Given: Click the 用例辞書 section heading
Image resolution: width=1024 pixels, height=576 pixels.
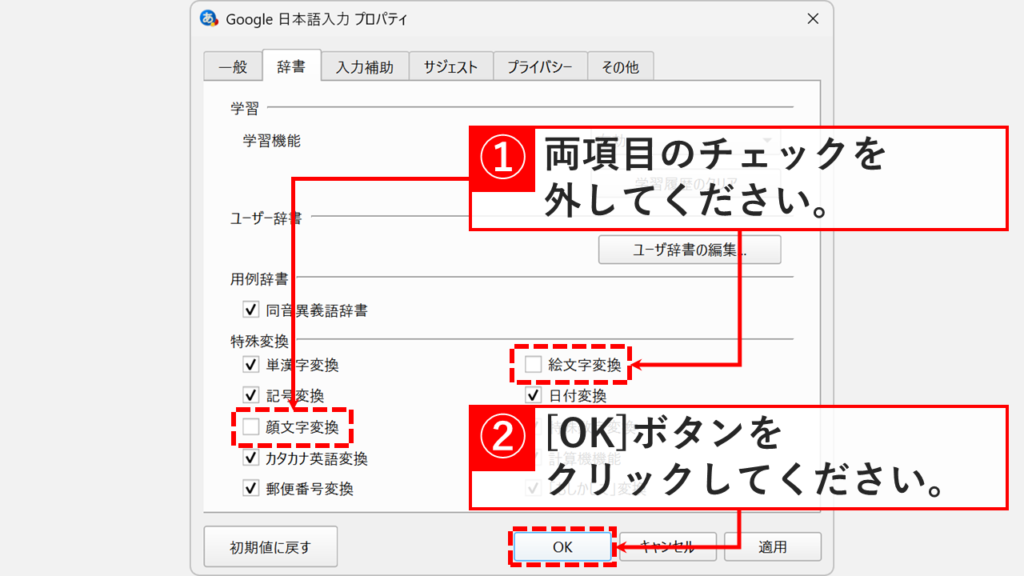Looking at the screenshot, I should (259, 280).
